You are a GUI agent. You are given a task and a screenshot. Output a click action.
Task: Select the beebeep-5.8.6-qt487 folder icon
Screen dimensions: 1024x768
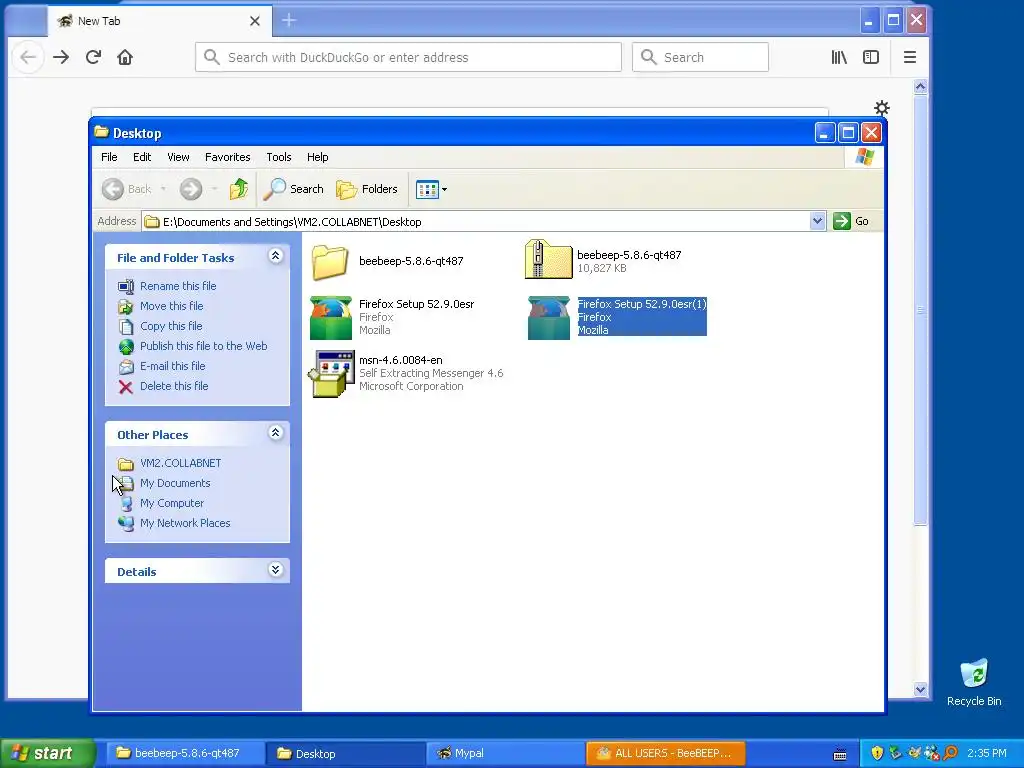[330, 261]
